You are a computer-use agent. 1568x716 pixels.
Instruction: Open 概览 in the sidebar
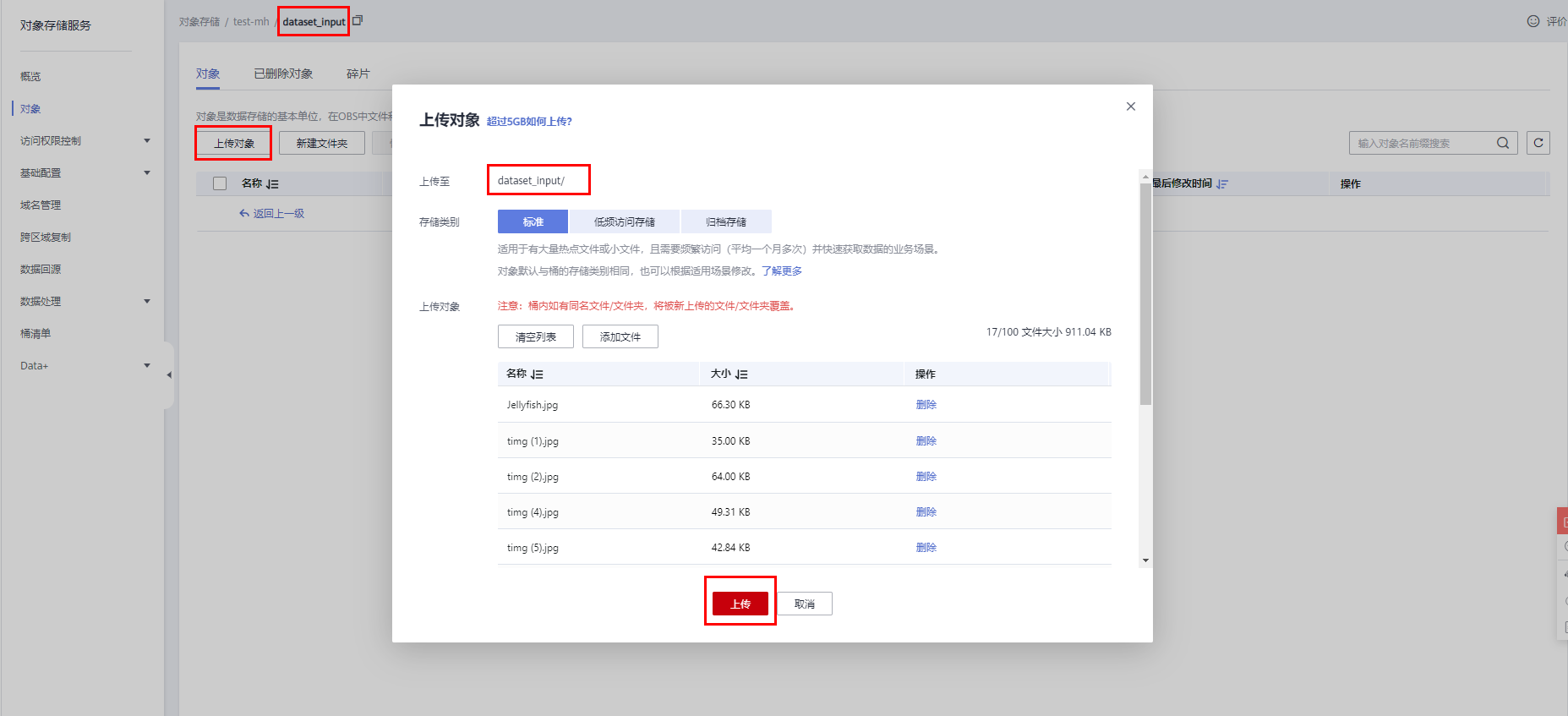click(x=30, y=77)
